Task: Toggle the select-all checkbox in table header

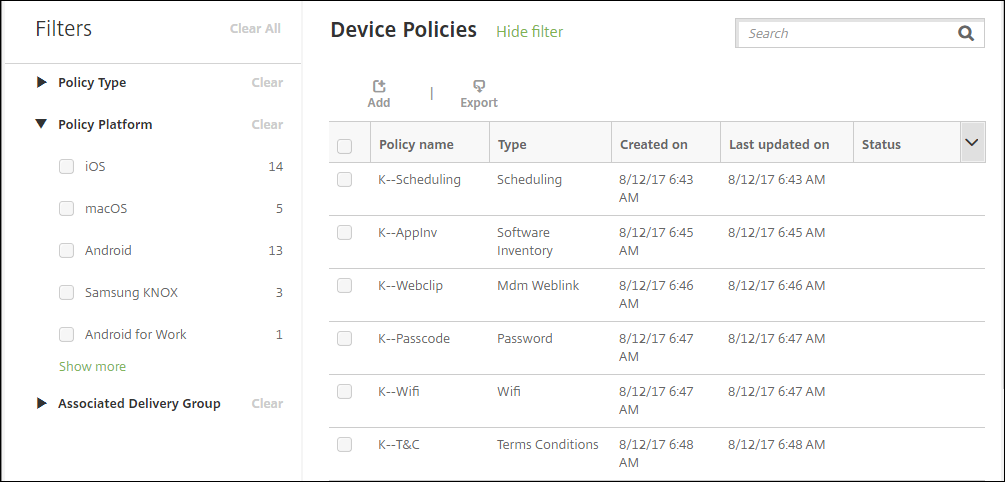Action: click(x=345, y=146)
